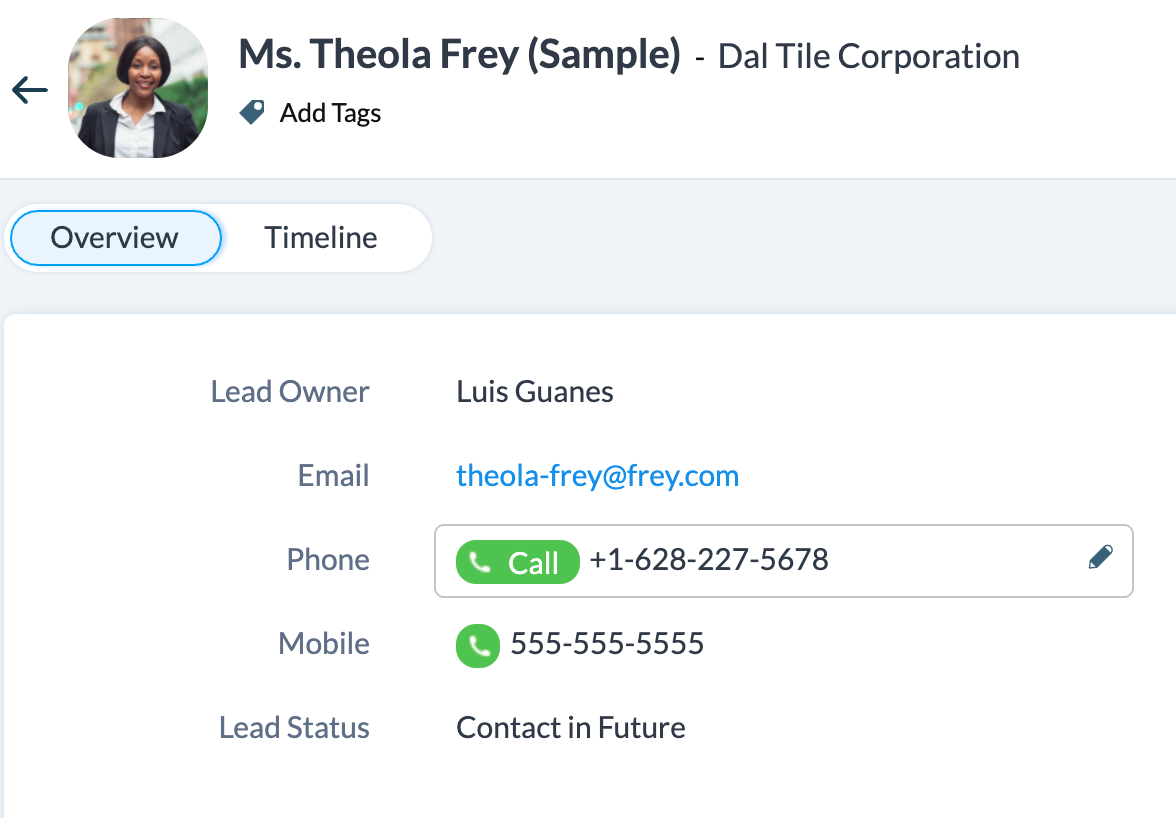Click the phone handset icon in Call button
The height and width of the screenshot is (818, 1176).
(481, 563)
